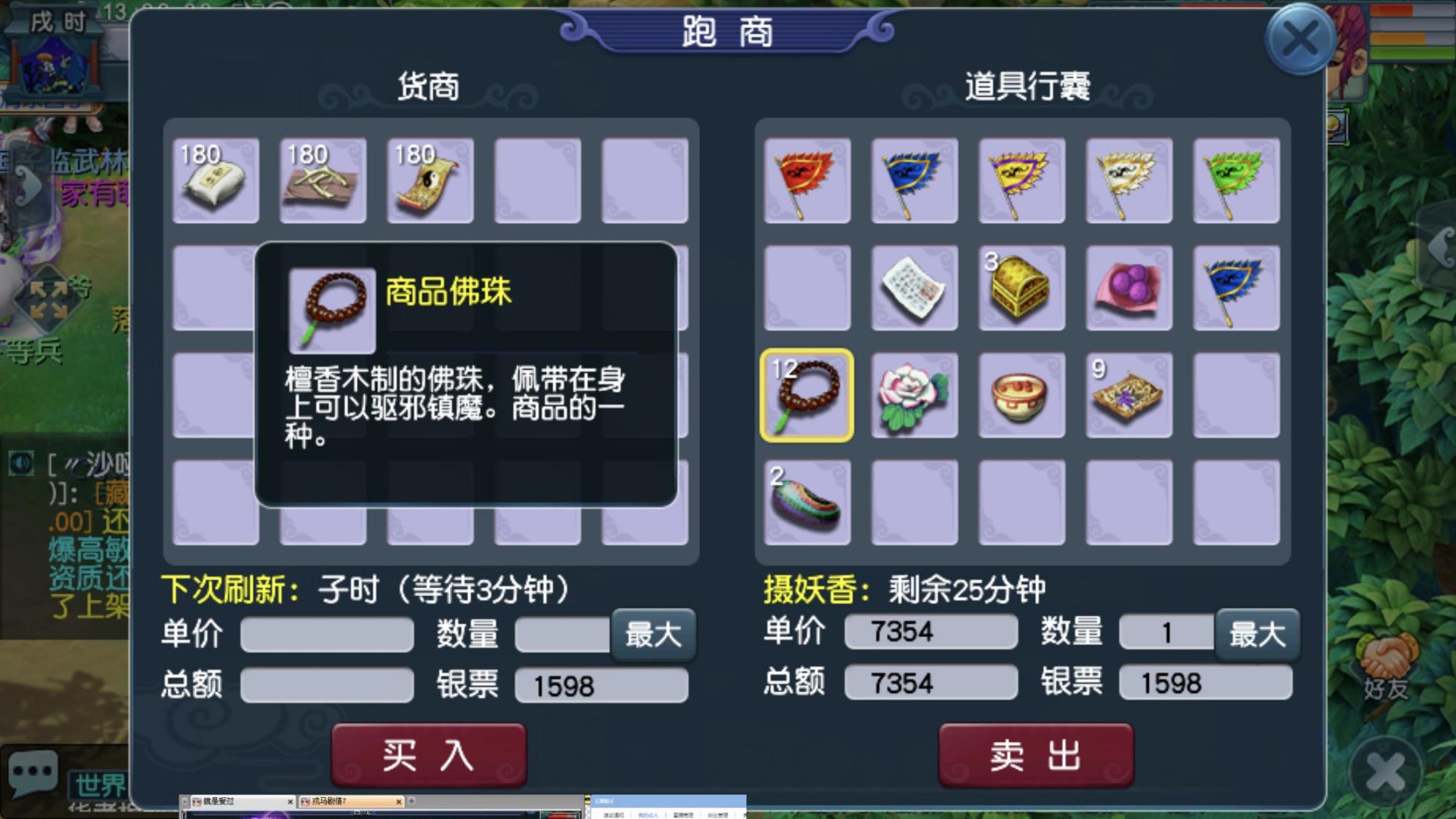Select the yin-yang scroll goods item

[x=430, y=180]
